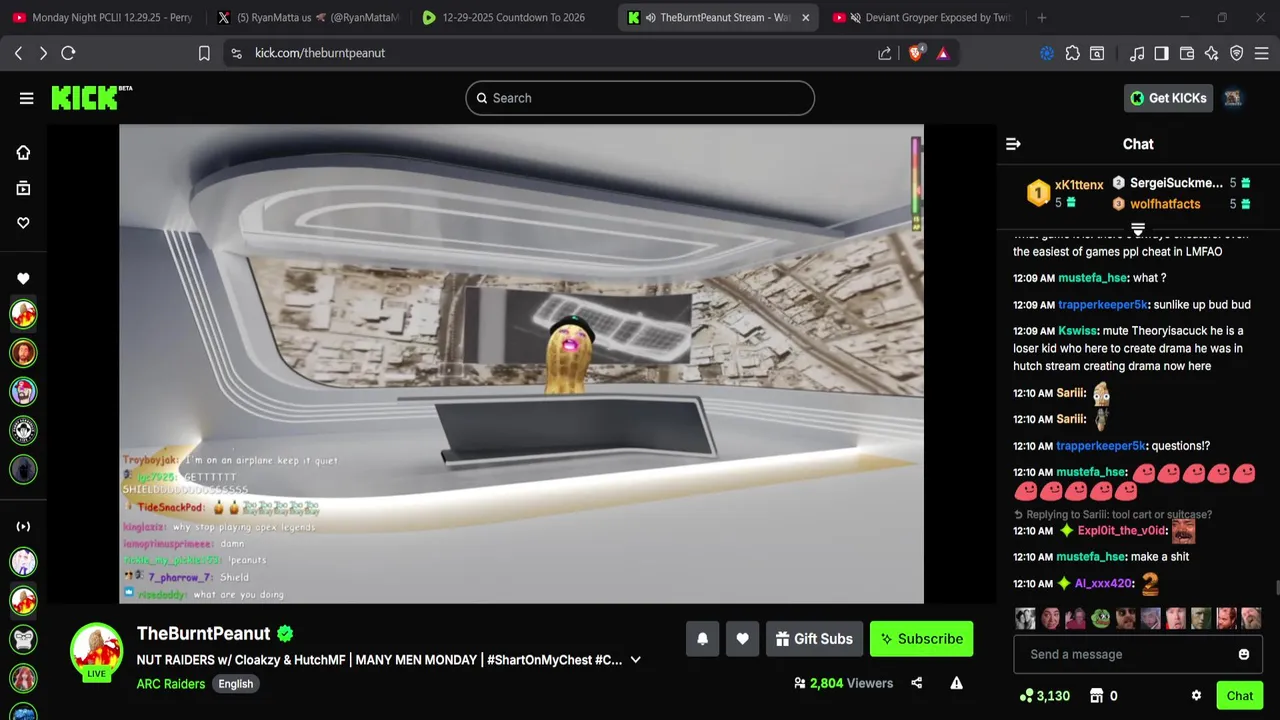Toggle the browser sidebar panel
Image resolution: width=1280 pixels, height=720 pixels.
tap(1161, 53)
